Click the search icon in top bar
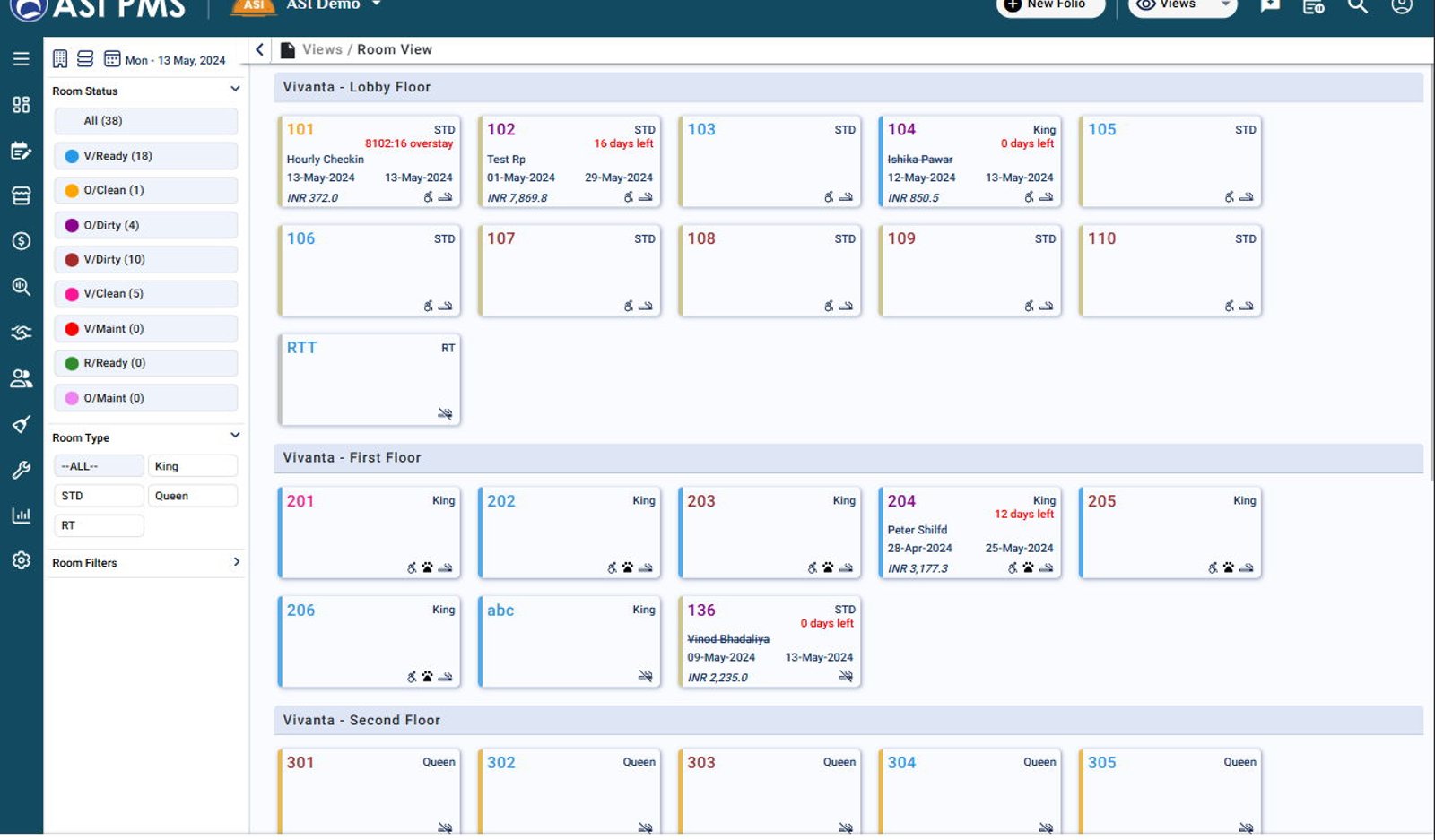Screen dimensions: 1435x840 (x=1358, y=5)
